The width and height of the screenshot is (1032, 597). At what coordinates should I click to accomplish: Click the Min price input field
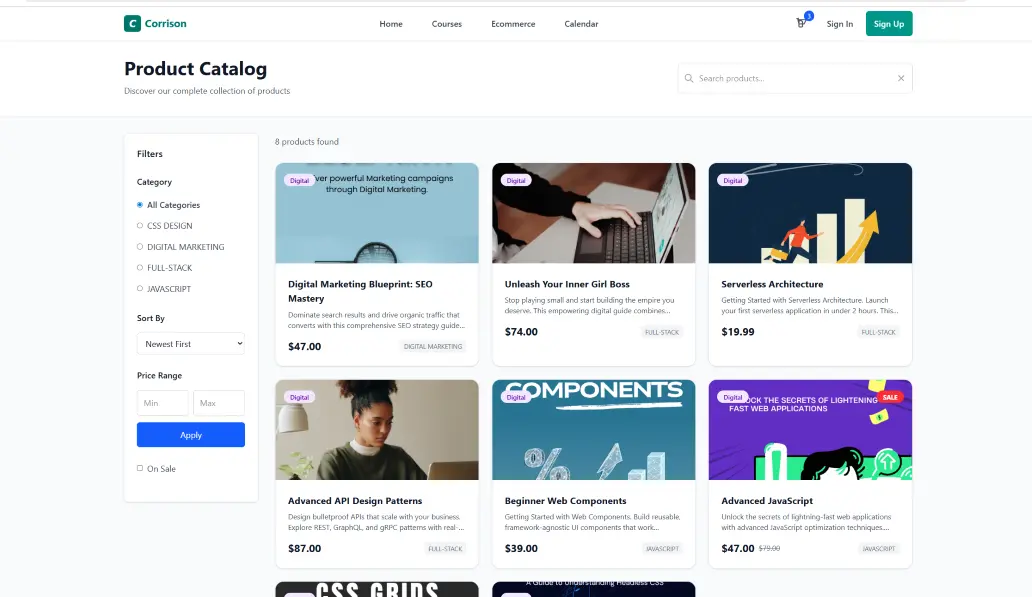click(x=163, y=403)
